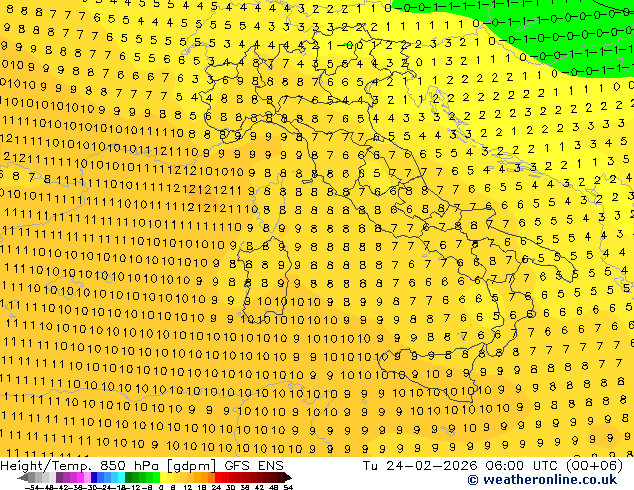634x490 pixels.
Task: Click the '(00+06)' forecast offset label
Action: tap(594, 466)
